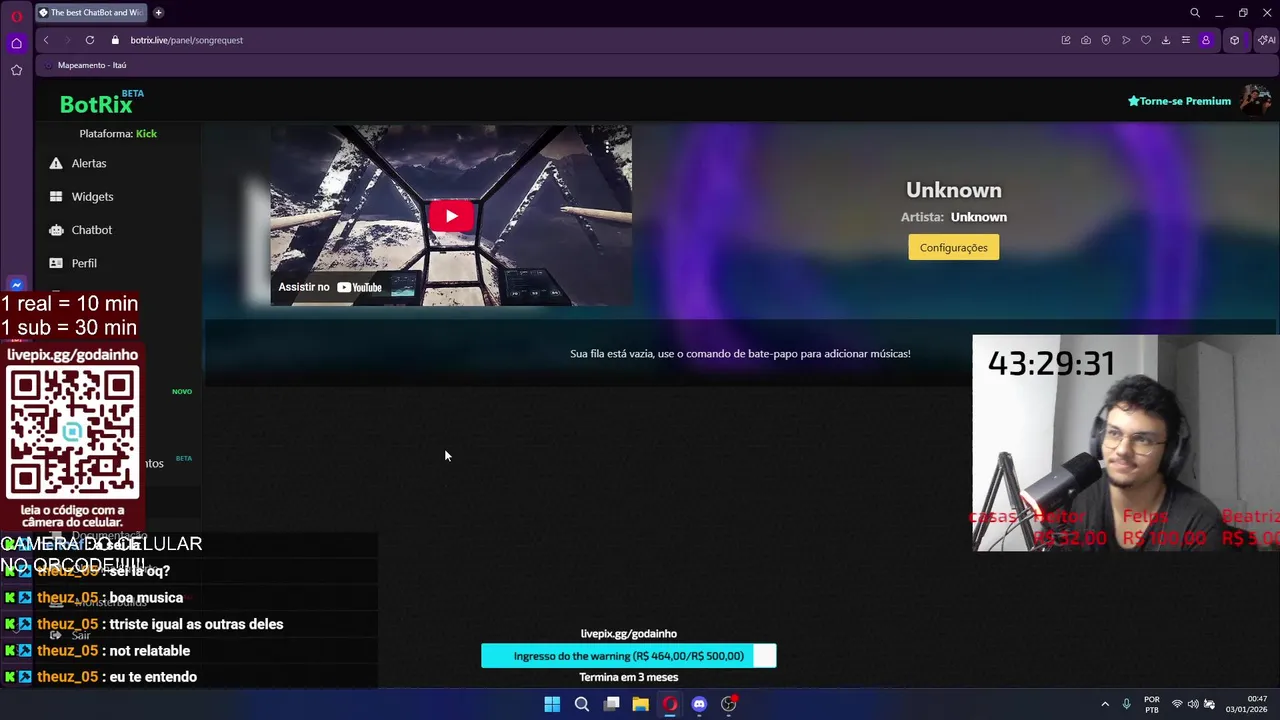Open Task View on taskbar
The height and width of the screenshot is (720, 1280).
pos(611,704)
